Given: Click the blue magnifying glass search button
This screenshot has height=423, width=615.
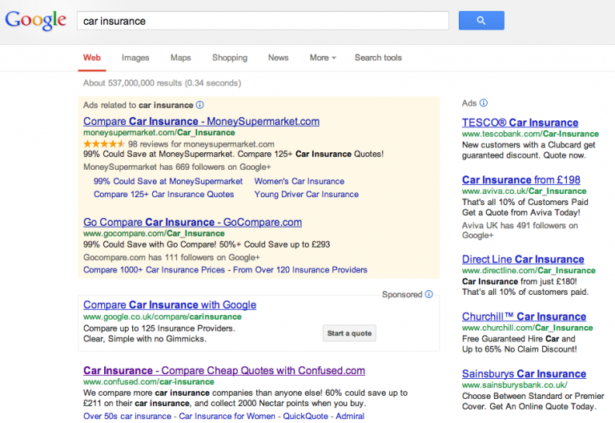Looking at the screenshot, I should point(481,20).
